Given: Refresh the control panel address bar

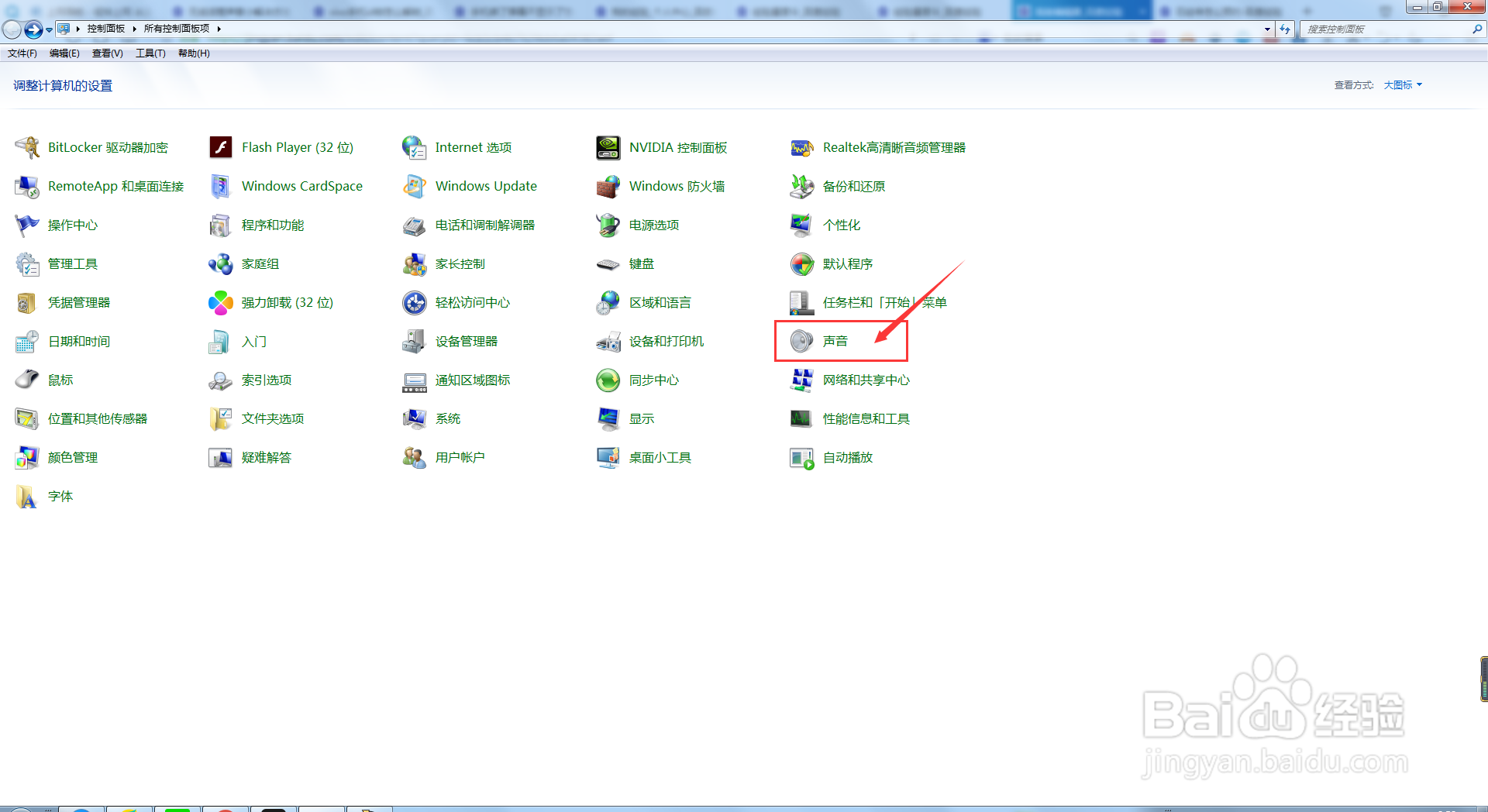Looking at the screenshot, I should point(1285,29).
